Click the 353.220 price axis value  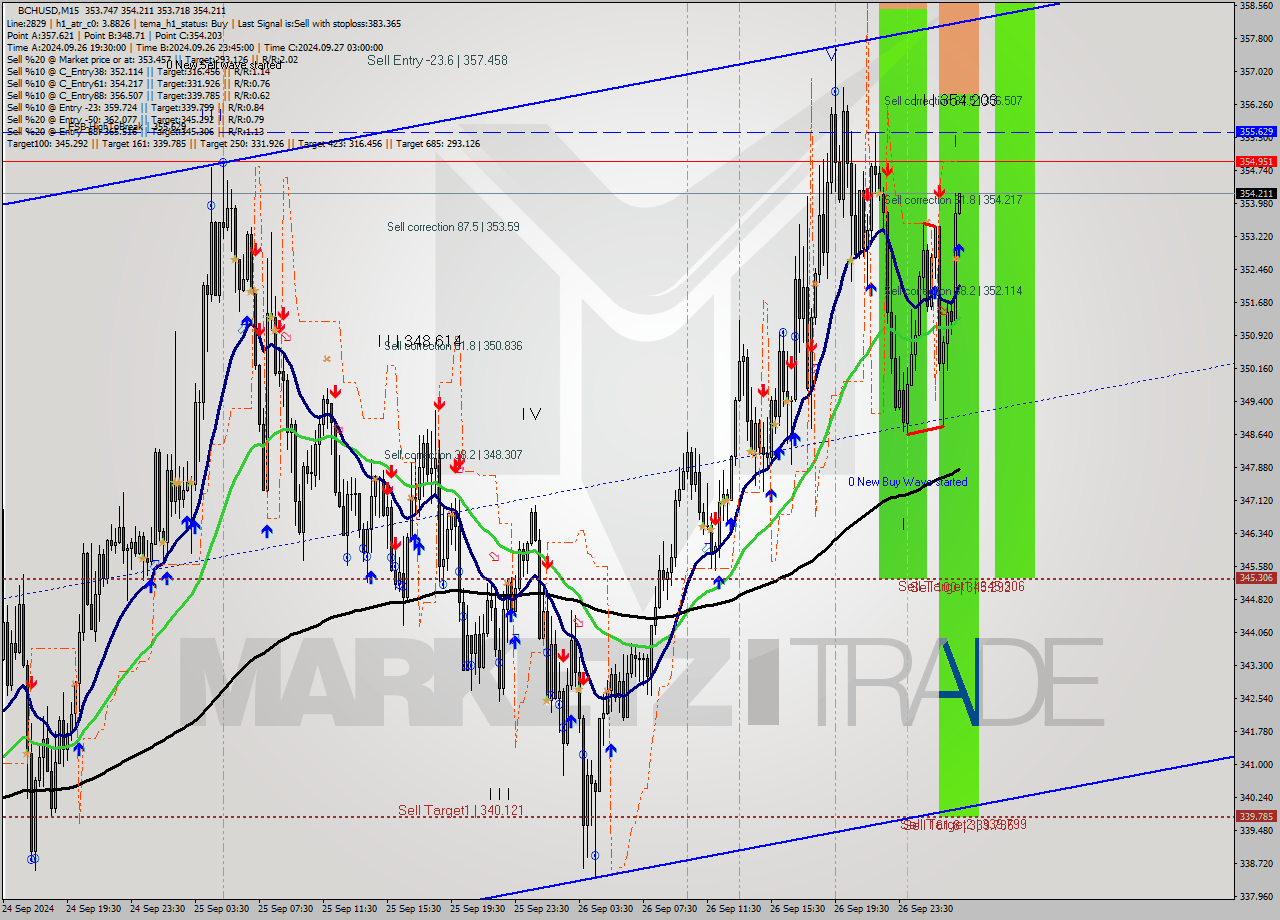(1256, 236)
